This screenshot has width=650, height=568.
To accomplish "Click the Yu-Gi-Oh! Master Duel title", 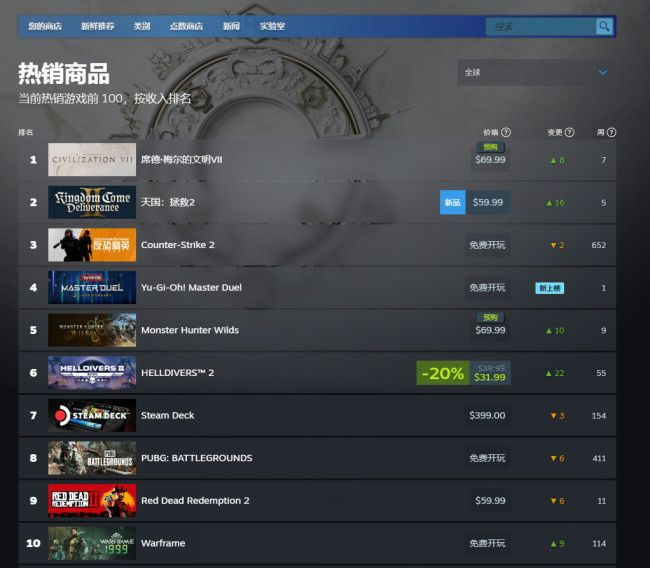I will tap(191, 287).
